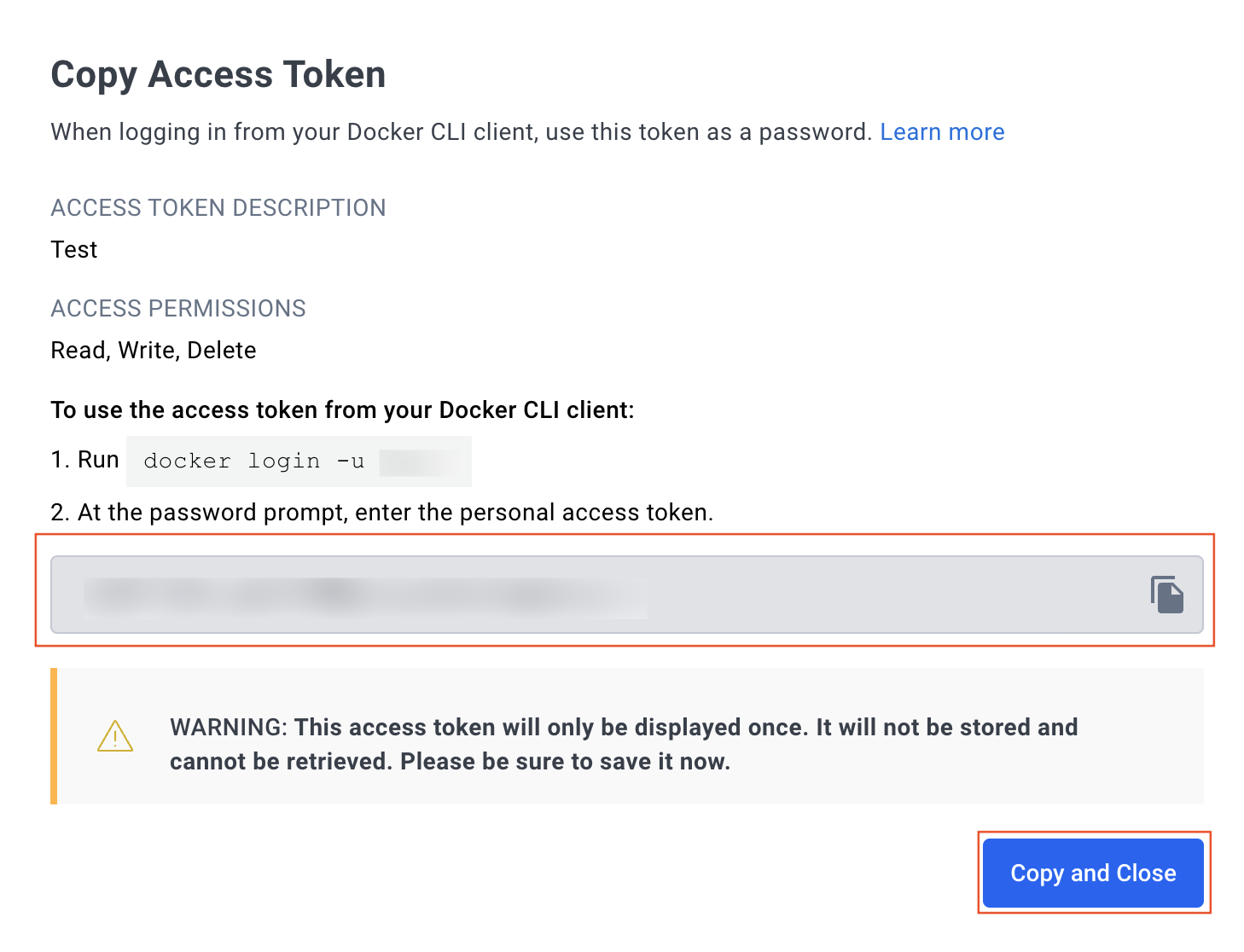This screenshot has width=1244, height=952.
Task: Click the Copy Access Token heading
Action: tap(218, 75)
